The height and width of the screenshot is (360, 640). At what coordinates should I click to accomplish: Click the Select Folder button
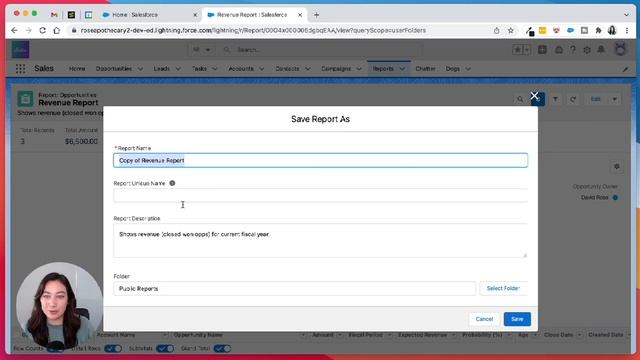coord(503,289)
